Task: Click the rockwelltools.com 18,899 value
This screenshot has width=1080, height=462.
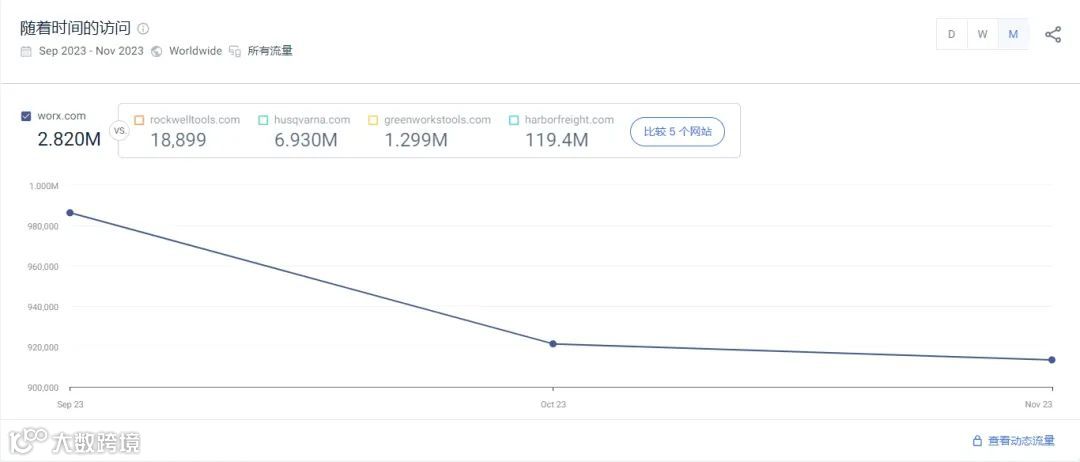Action: (178, 140)
